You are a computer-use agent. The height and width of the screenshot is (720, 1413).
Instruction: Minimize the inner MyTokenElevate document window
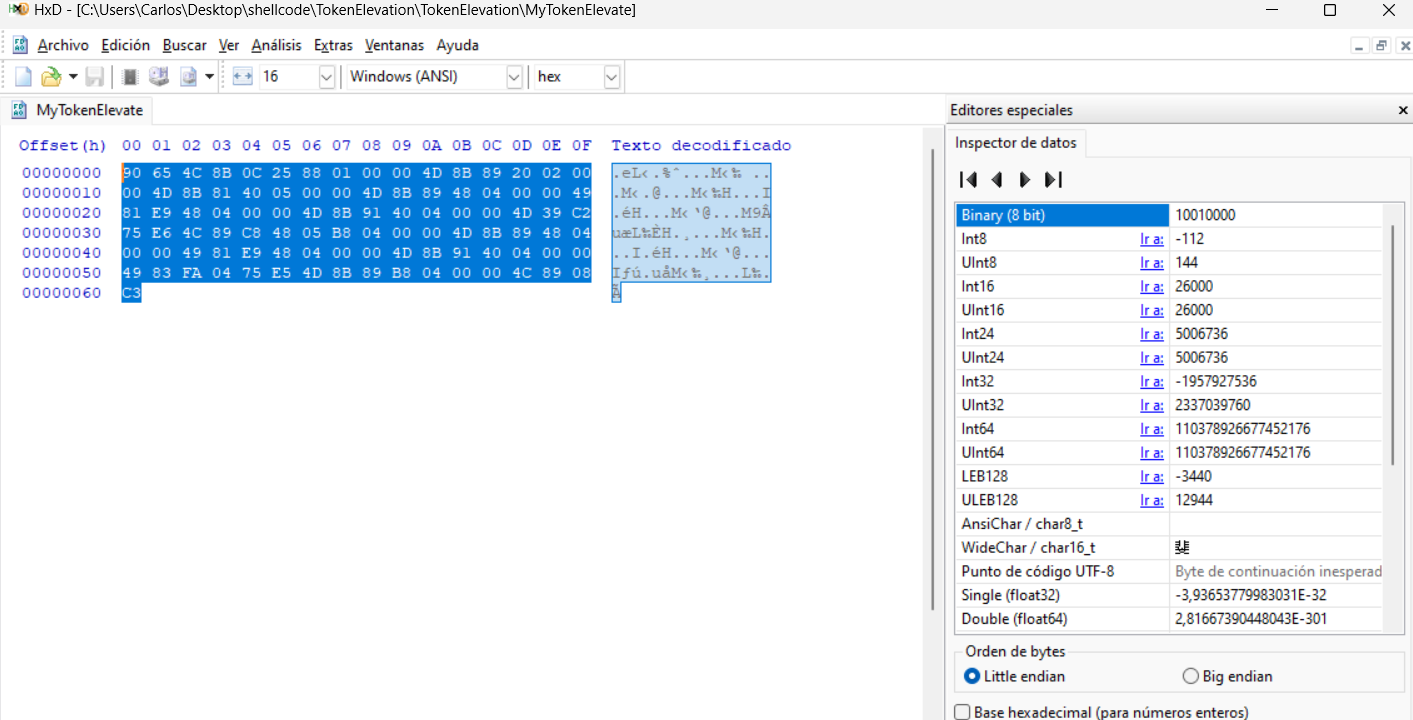1359,46
